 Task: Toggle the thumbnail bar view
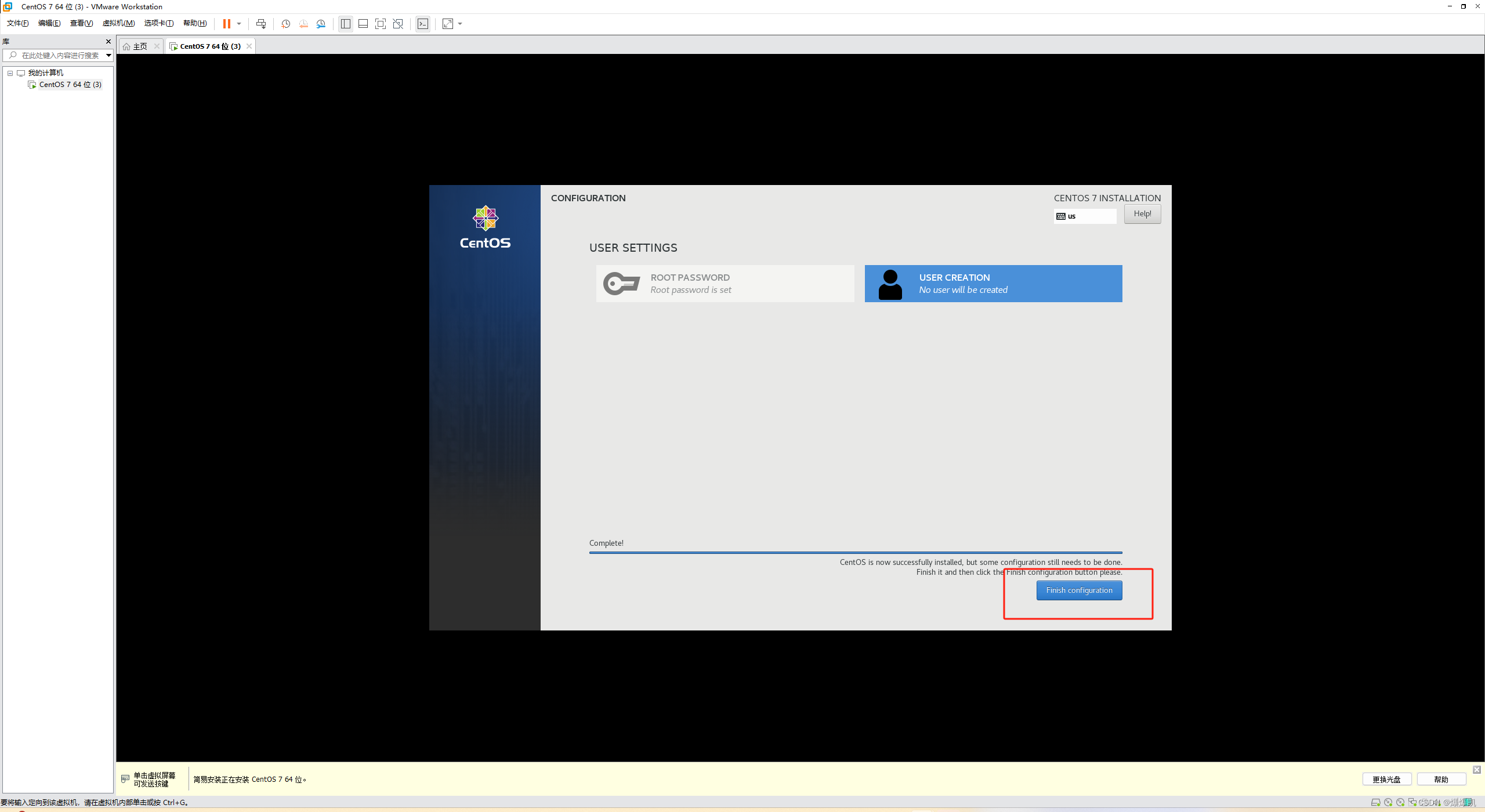[x=363, y=24]
